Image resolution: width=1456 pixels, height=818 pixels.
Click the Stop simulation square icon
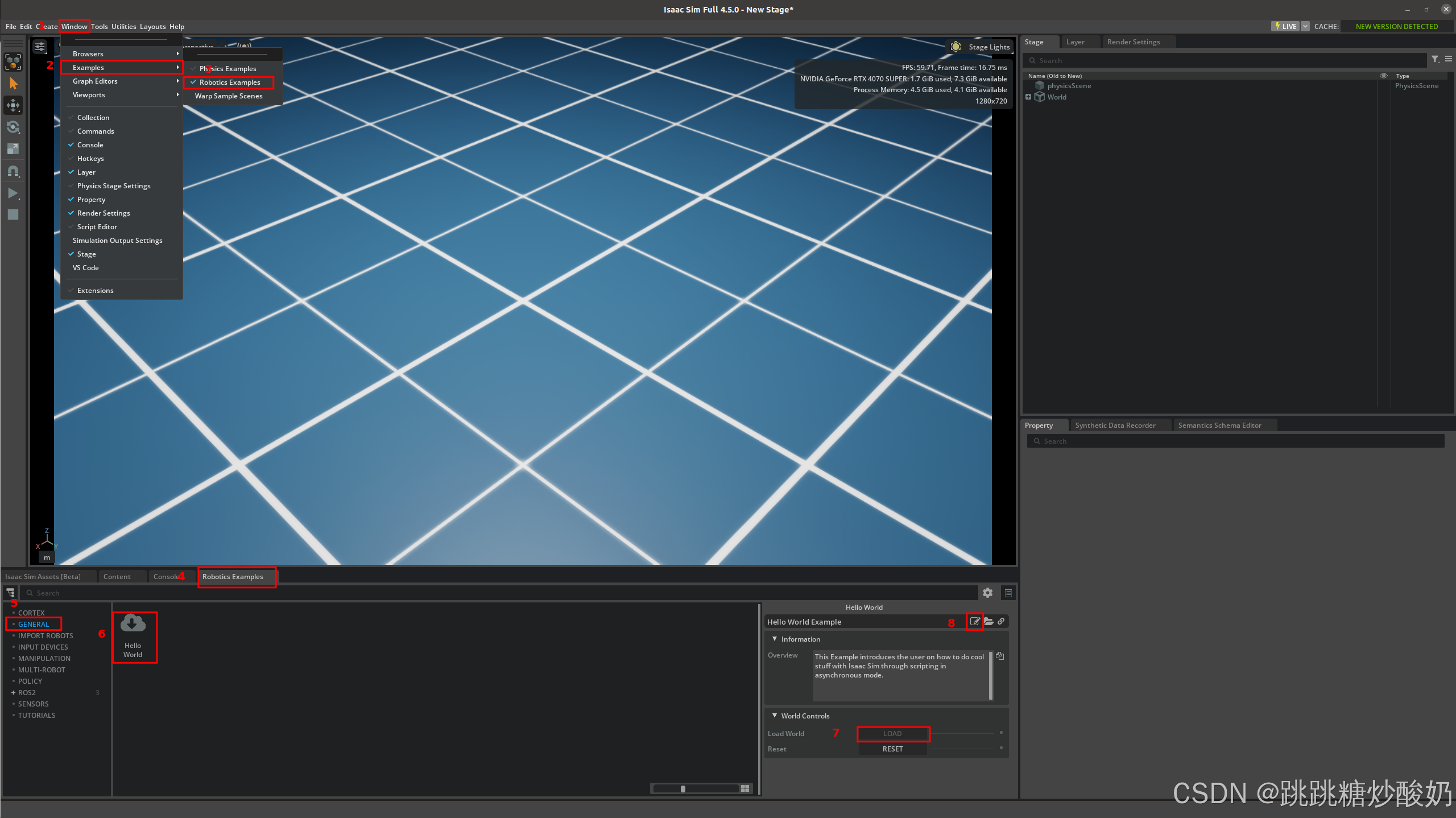pyautogui.click(x=13, y=214)
